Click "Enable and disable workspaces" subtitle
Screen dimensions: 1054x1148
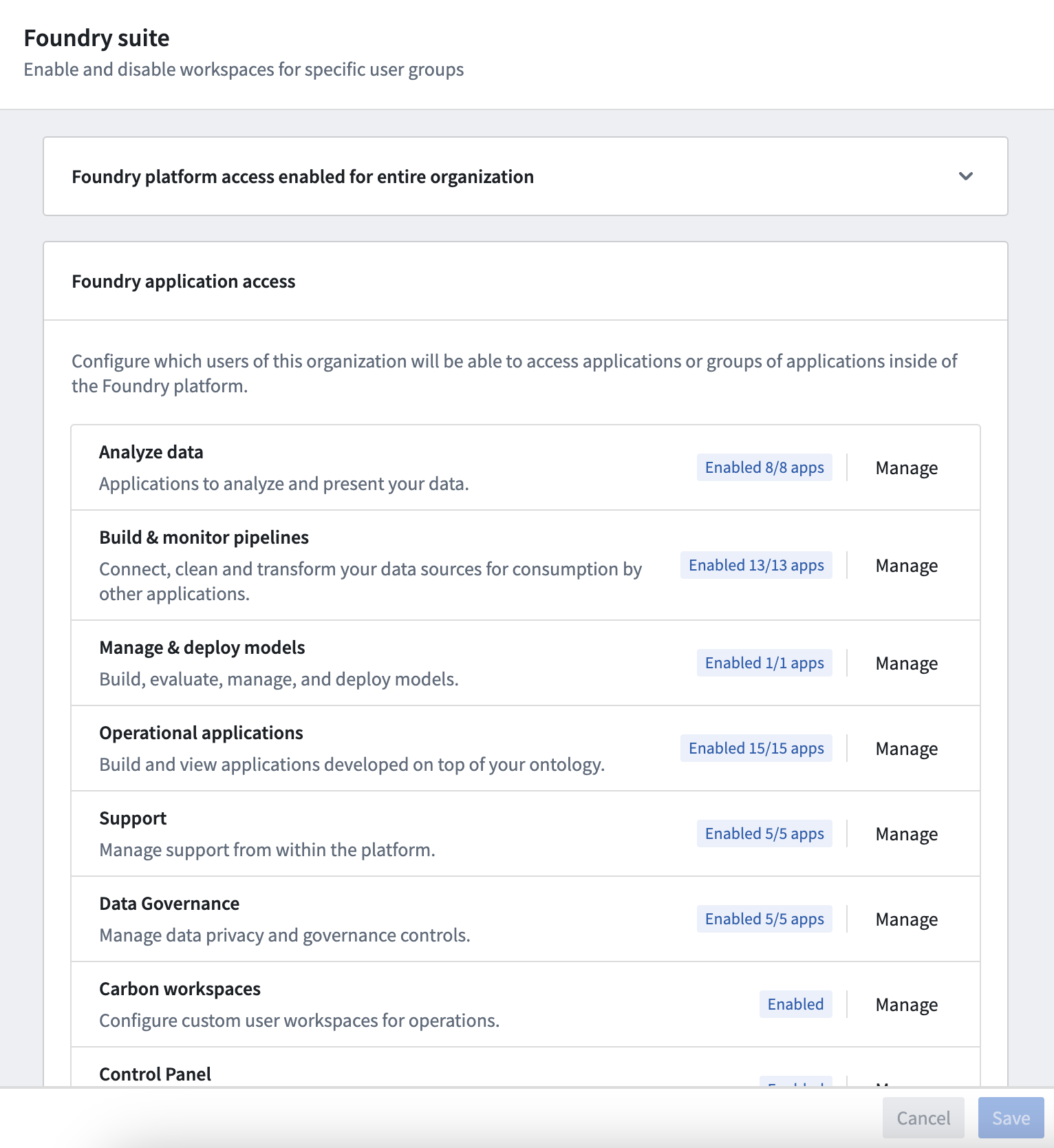click(x=244, y=70)
